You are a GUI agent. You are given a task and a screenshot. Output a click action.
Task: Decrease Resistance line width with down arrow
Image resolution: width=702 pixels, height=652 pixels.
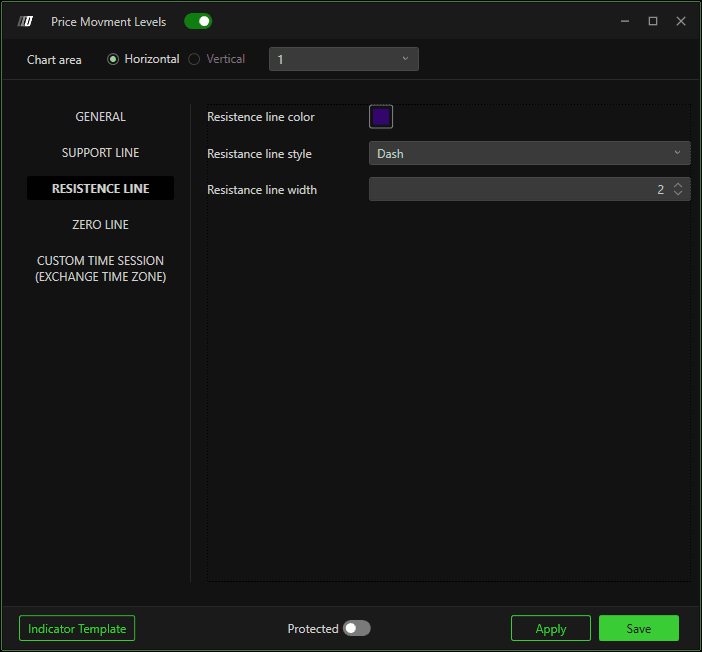coord(678,193)
